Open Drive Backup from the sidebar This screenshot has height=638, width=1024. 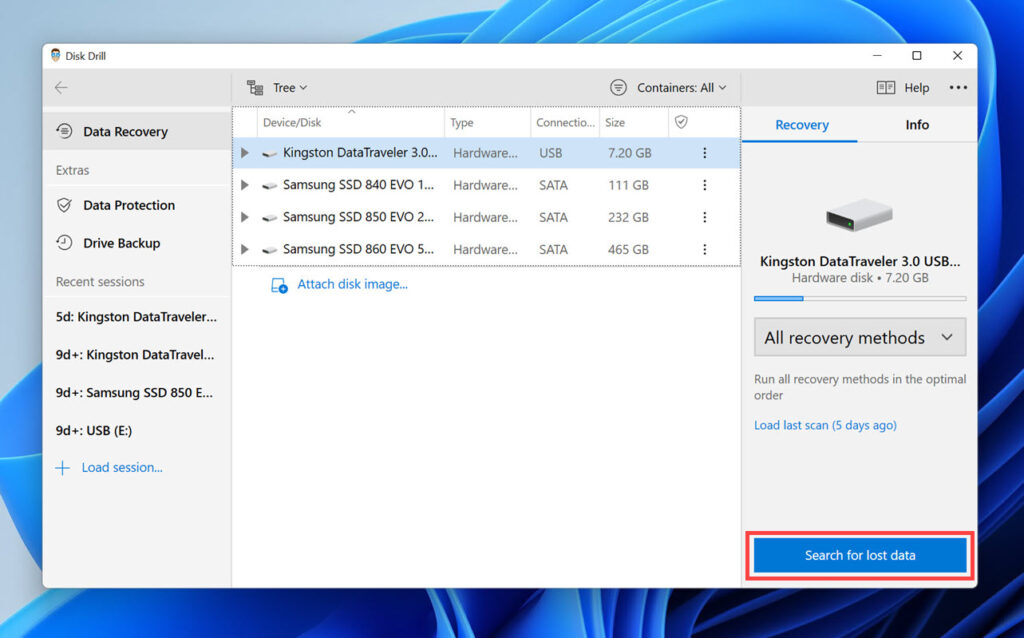click(121, 243)
